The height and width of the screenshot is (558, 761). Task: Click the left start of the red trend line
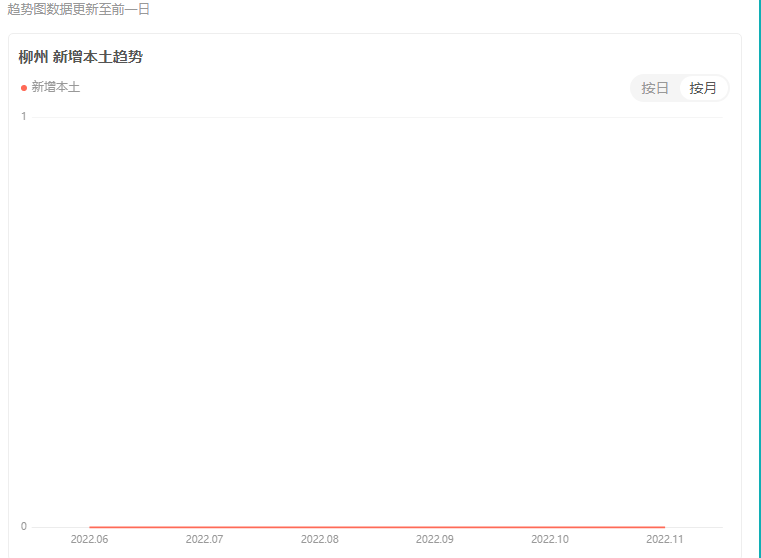coord(91,526)
